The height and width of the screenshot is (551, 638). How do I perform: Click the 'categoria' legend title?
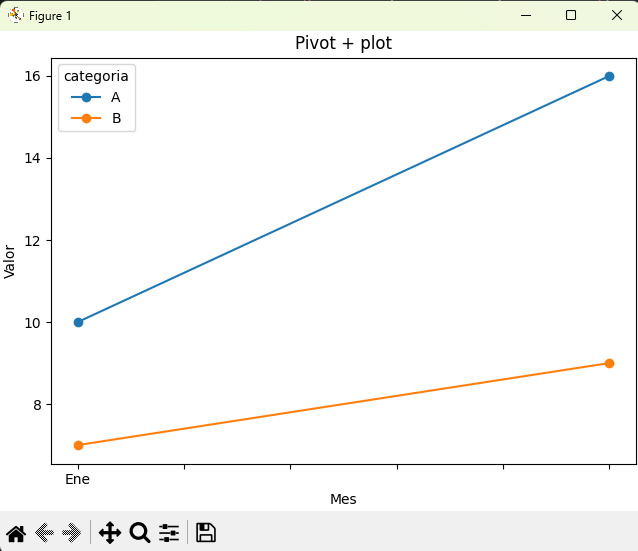click(96, 76)
